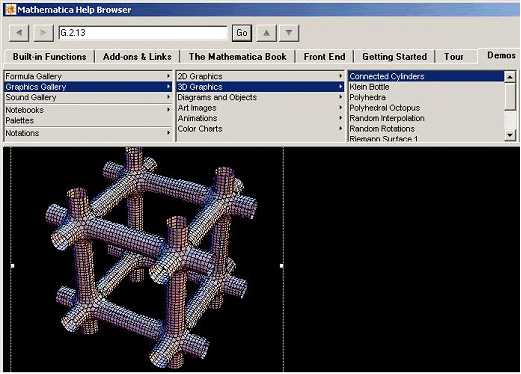This screenshot has height=374, width=521.
Task: Expand the Diagrams and Objects arrow
Action: pos(340,97)
